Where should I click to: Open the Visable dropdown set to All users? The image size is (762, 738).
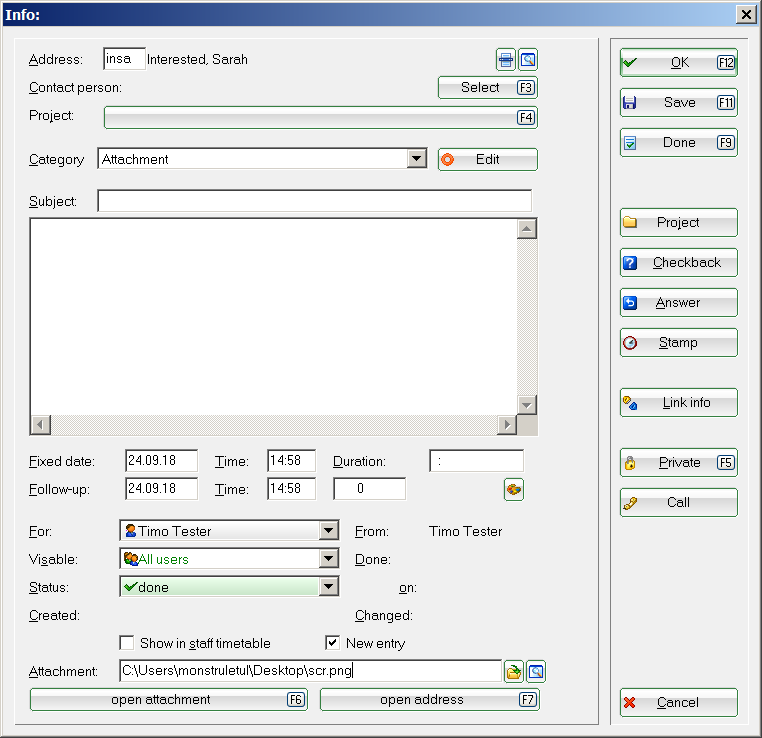(328, 559)
